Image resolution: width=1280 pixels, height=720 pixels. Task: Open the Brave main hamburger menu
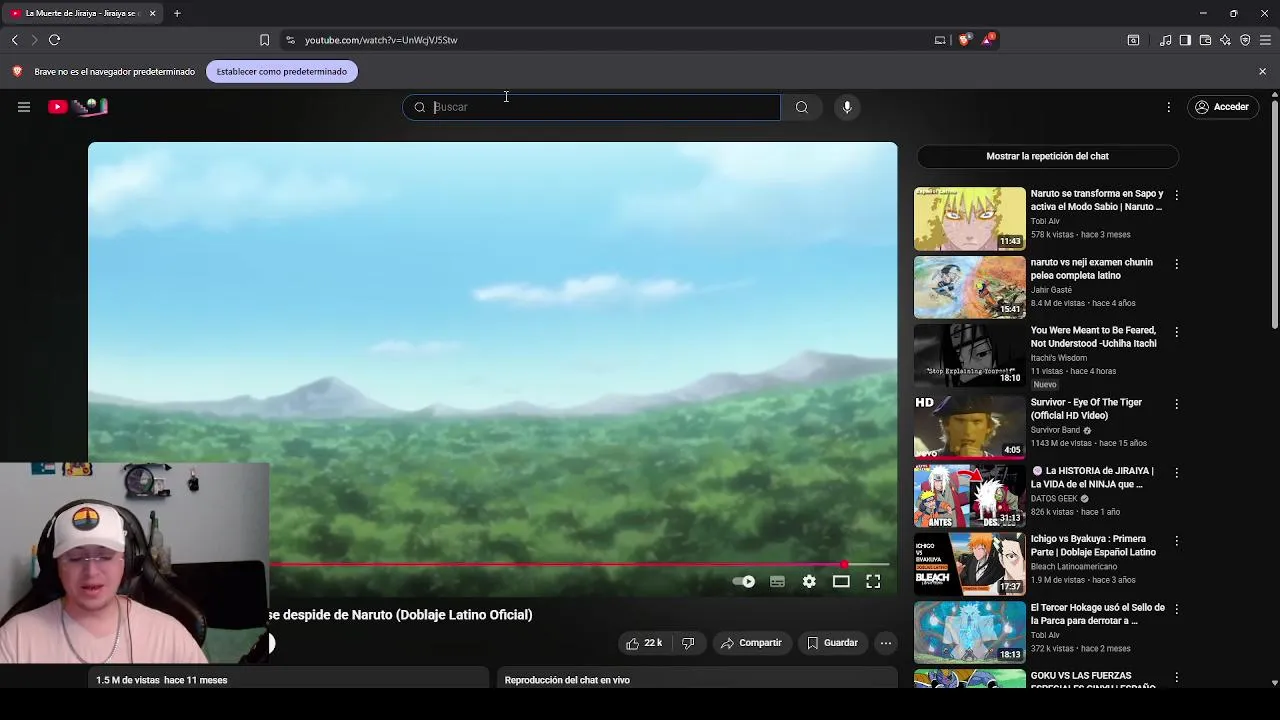pos(1265,40)
